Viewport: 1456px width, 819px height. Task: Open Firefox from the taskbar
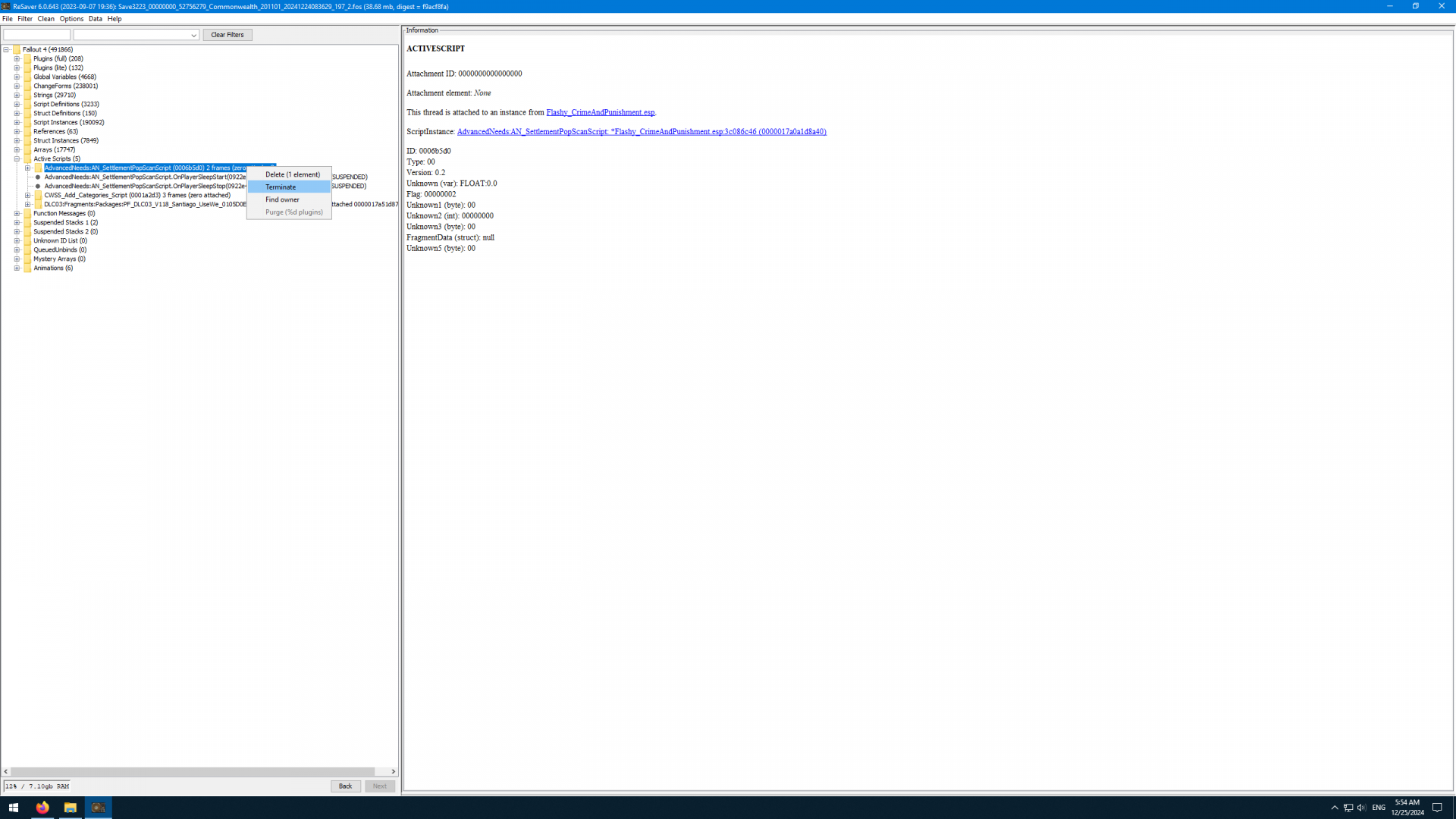click(42, 808)
